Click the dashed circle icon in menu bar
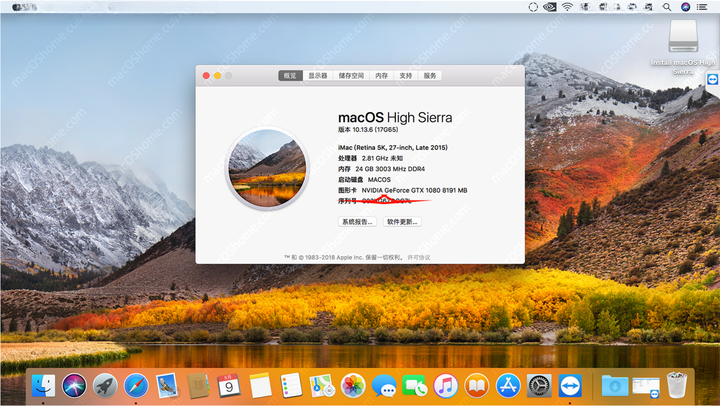The width and height of the screenshot is (720, 406). pyautogui.click(x=533, y=7)
